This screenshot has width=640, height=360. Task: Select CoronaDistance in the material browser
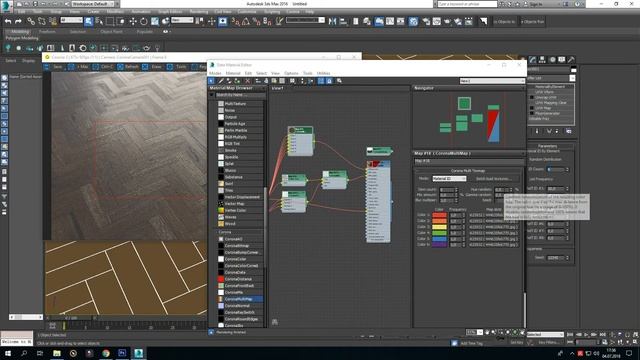click(240, 279)
